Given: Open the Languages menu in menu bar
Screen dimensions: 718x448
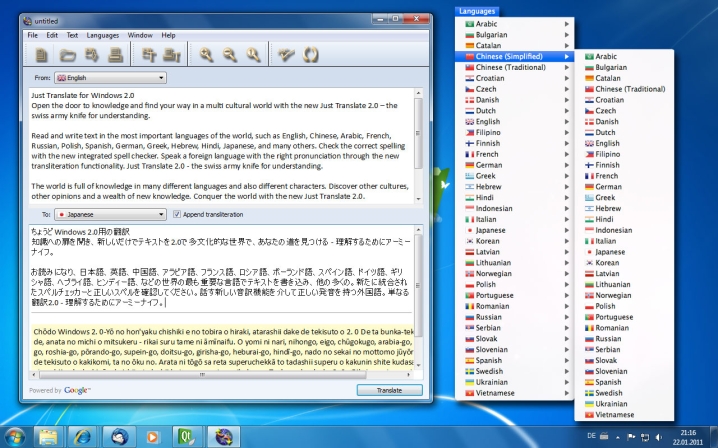Looking at the screenshot, I should click(x=102, y=35).
